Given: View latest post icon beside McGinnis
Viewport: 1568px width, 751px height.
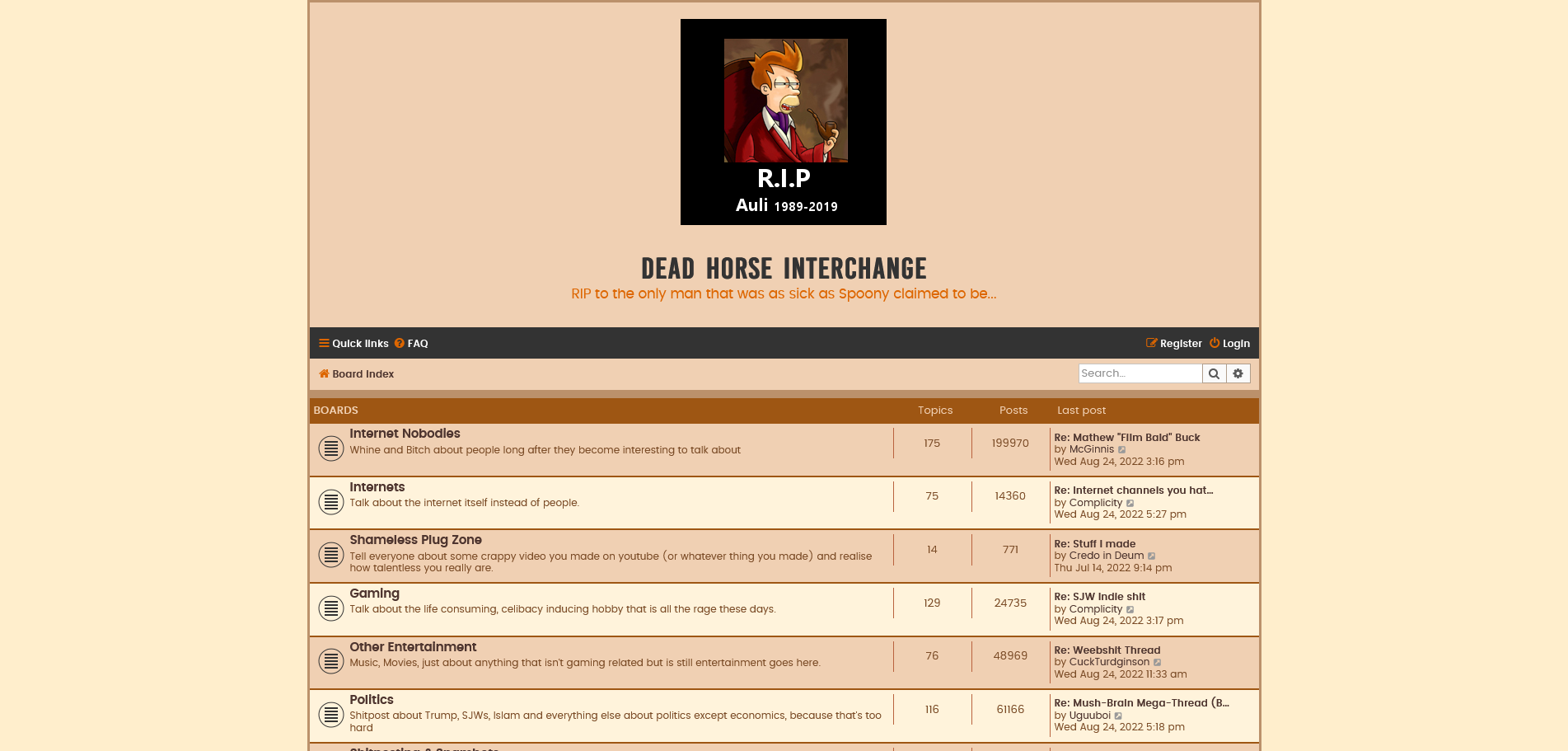Looking at the screenshot, I should pos(1122,450).
